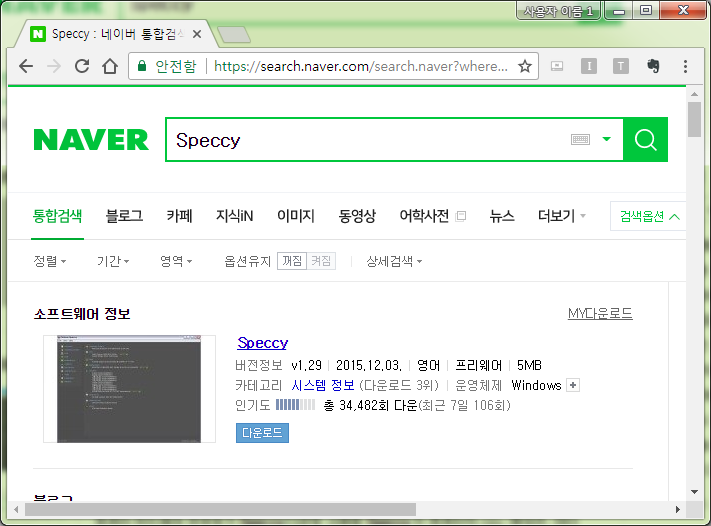The image size is (711, 526).
Task: Open the 영역 area dropdown
Action: [x=176, y=261]
